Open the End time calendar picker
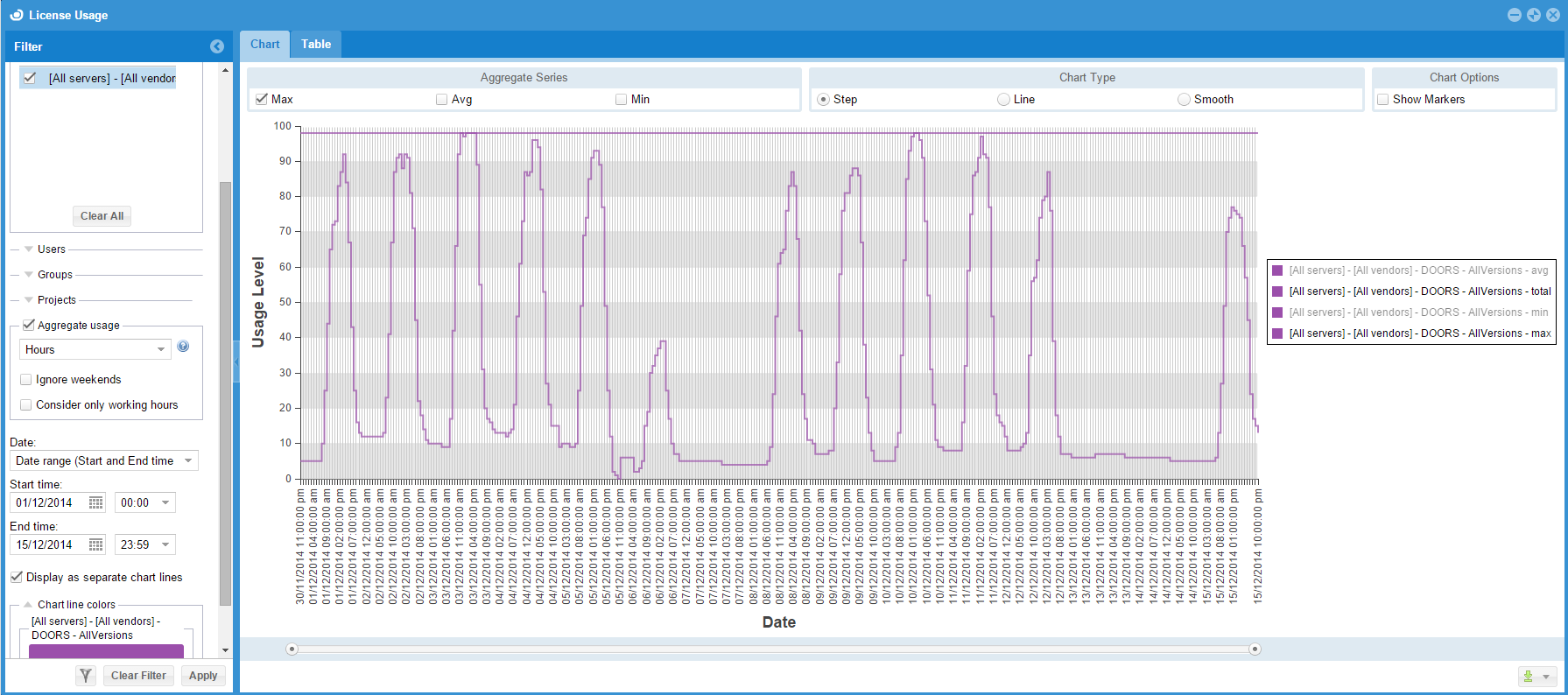 (x=96, y=544)
